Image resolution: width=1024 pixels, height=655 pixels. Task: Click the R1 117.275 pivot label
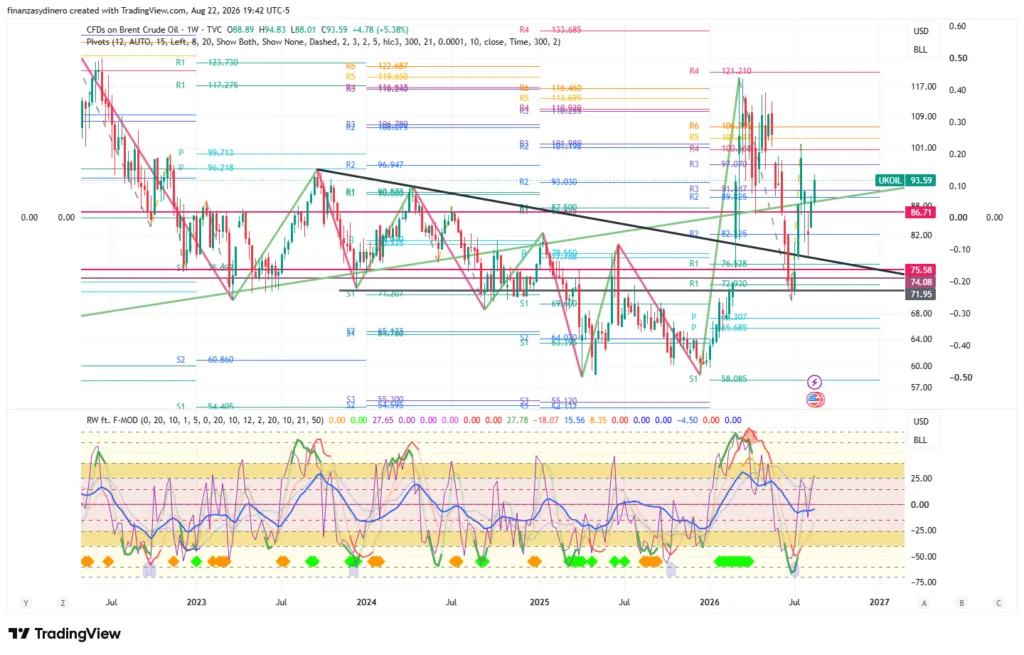click(x=206, y=86)
